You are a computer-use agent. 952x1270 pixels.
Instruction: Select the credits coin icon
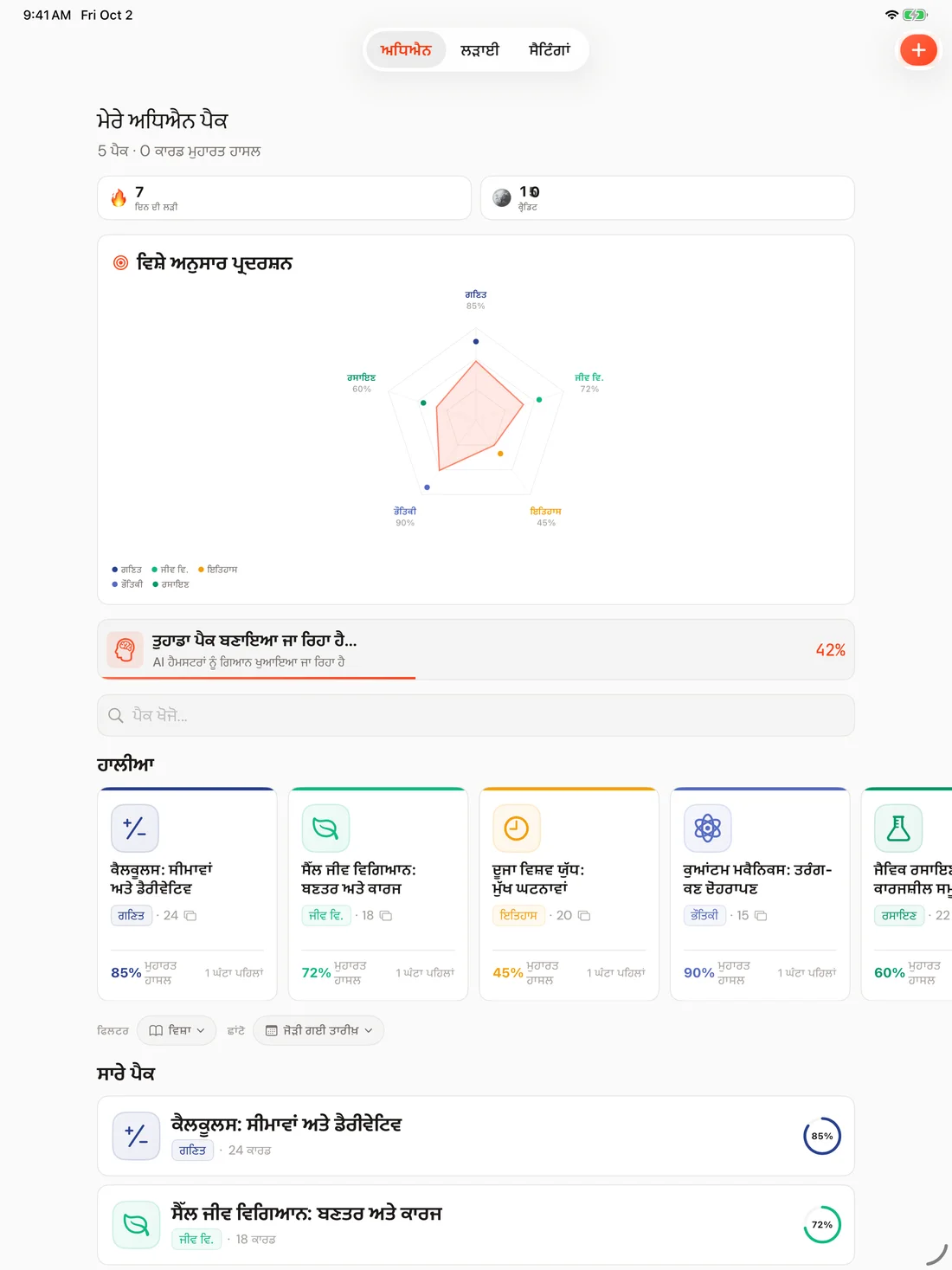tap(502, 198)
